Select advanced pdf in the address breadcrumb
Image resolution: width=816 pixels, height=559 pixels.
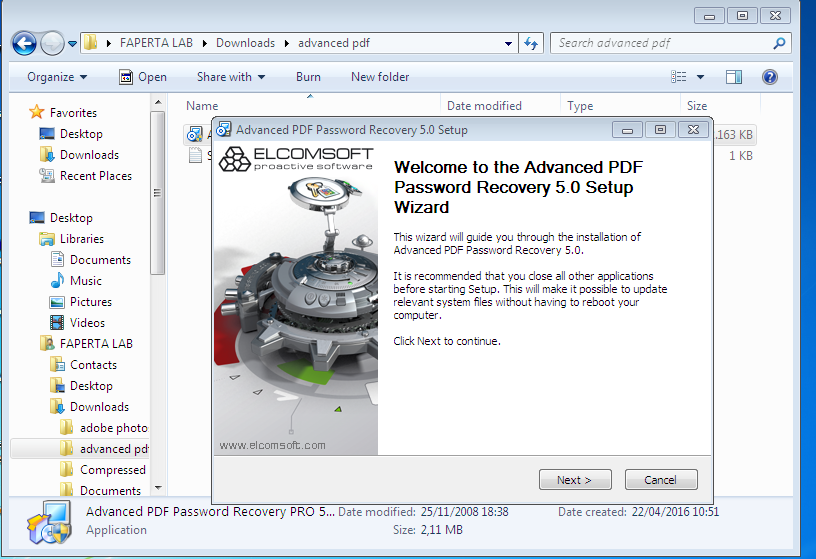point(334,43)
